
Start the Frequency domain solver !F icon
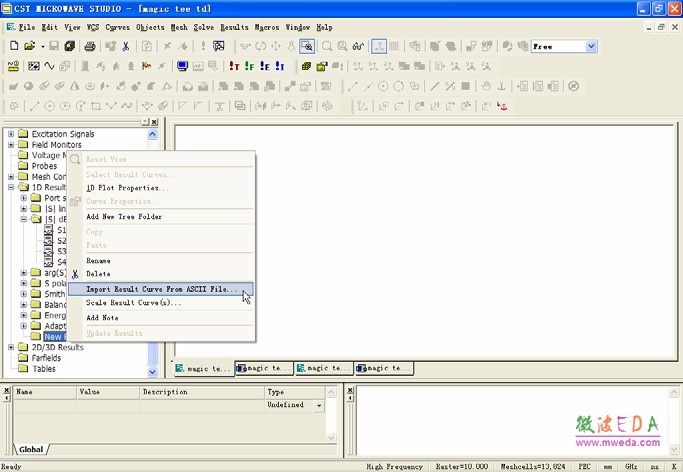[249, 66]
